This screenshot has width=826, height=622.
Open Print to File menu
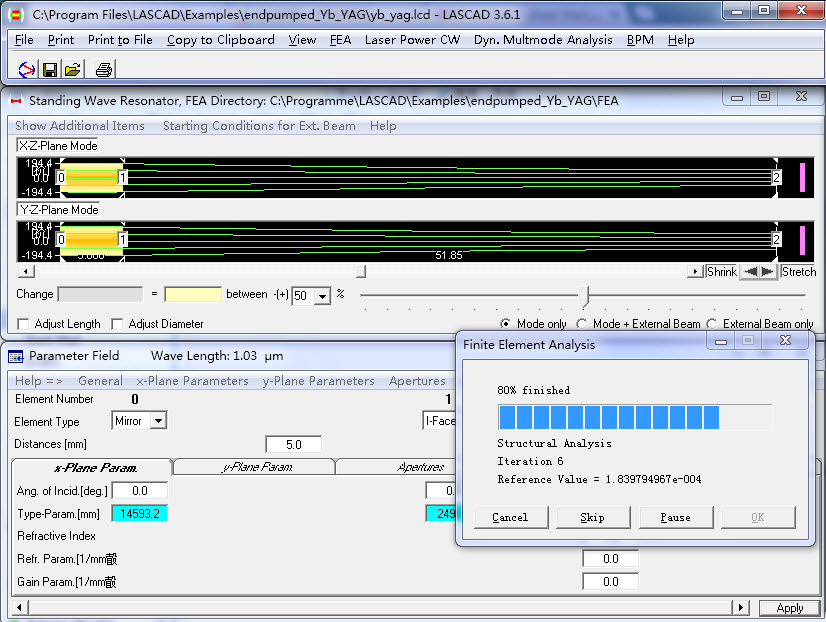tap(120, 40)
